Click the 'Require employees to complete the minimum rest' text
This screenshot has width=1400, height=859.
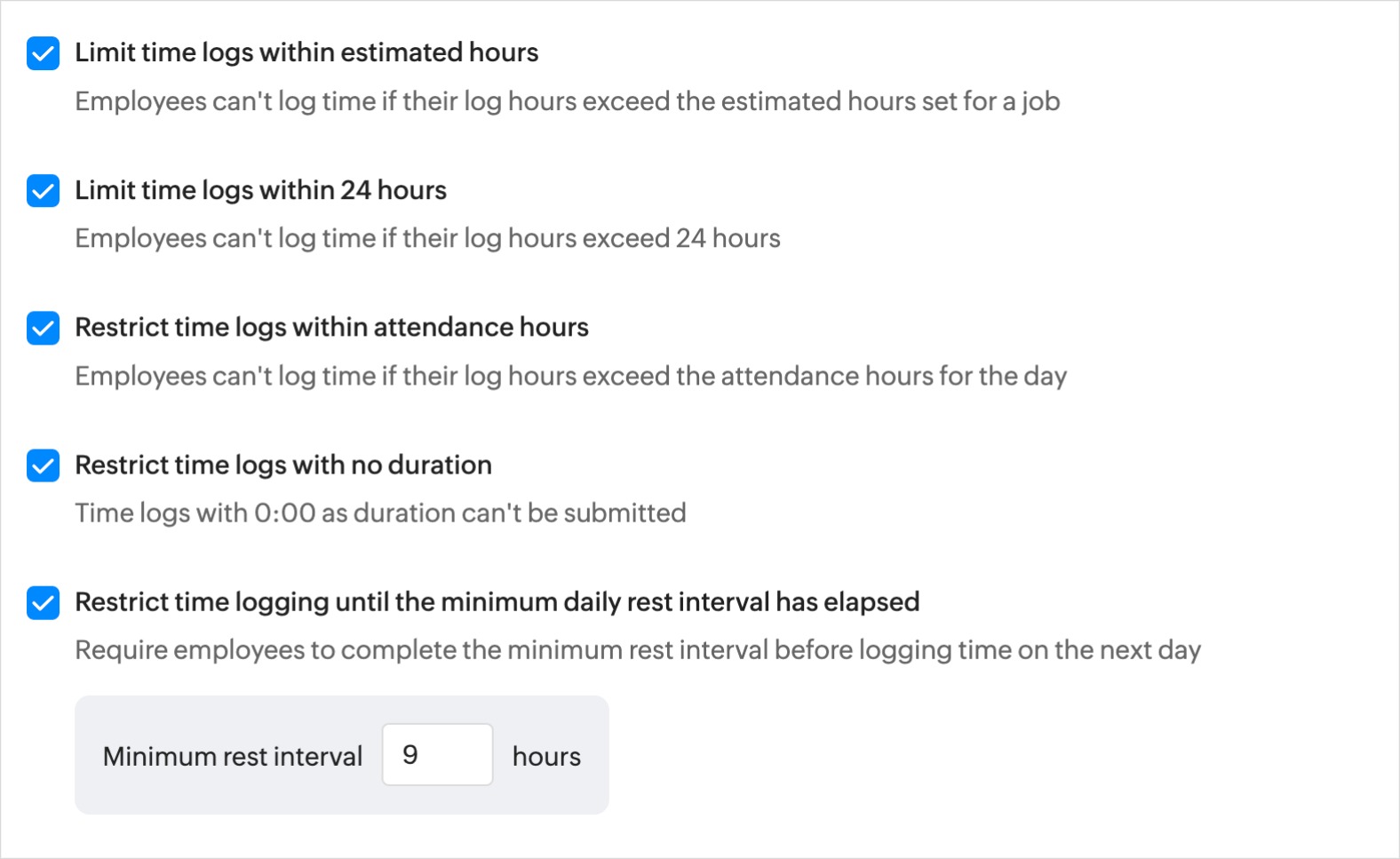(x=638, y=649)
